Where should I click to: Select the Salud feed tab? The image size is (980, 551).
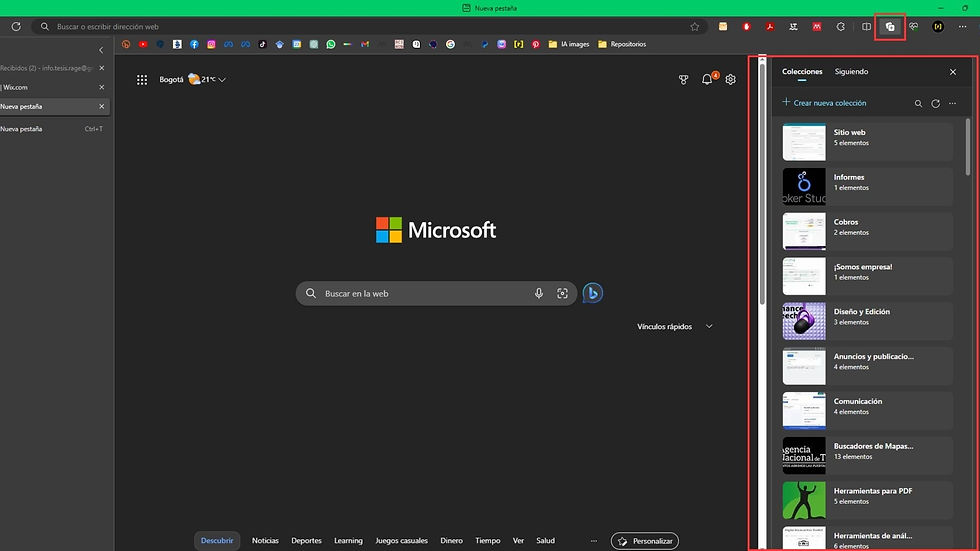click(x=545, y=540)
